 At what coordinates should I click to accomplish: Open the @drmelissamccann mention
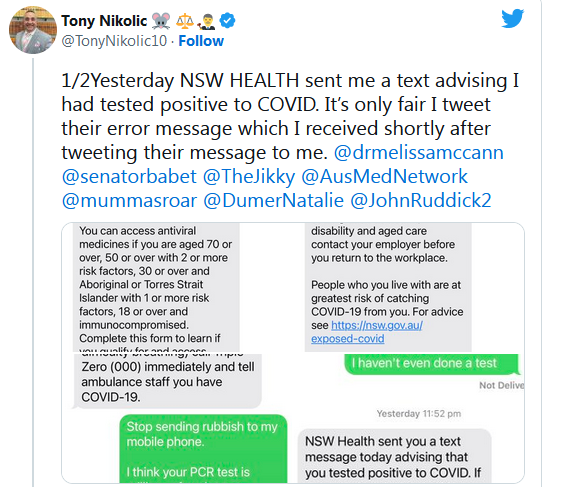(x=418, y=152)
